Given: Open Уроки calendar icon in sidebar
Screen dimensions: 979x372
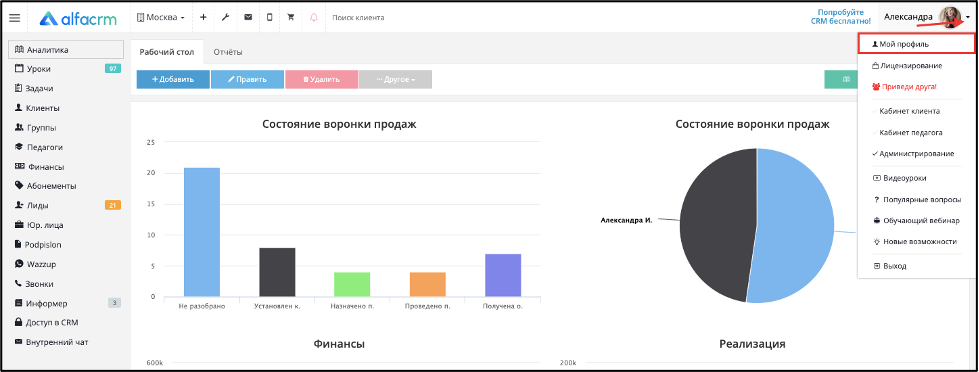Looking at the screenshot, I should pos(19,69).
